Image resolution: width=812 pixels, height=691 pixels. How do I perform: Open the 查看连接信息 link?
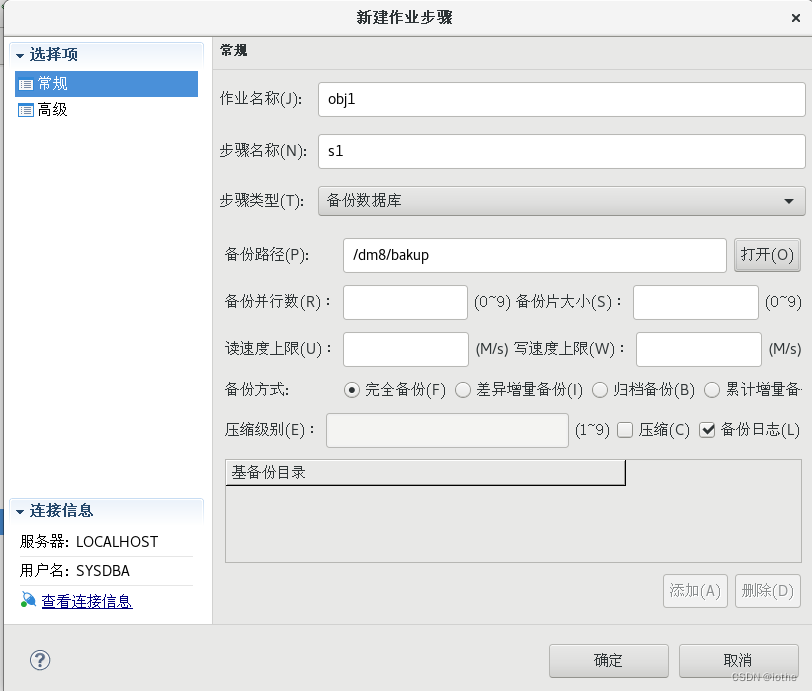(x=87, y=601)
